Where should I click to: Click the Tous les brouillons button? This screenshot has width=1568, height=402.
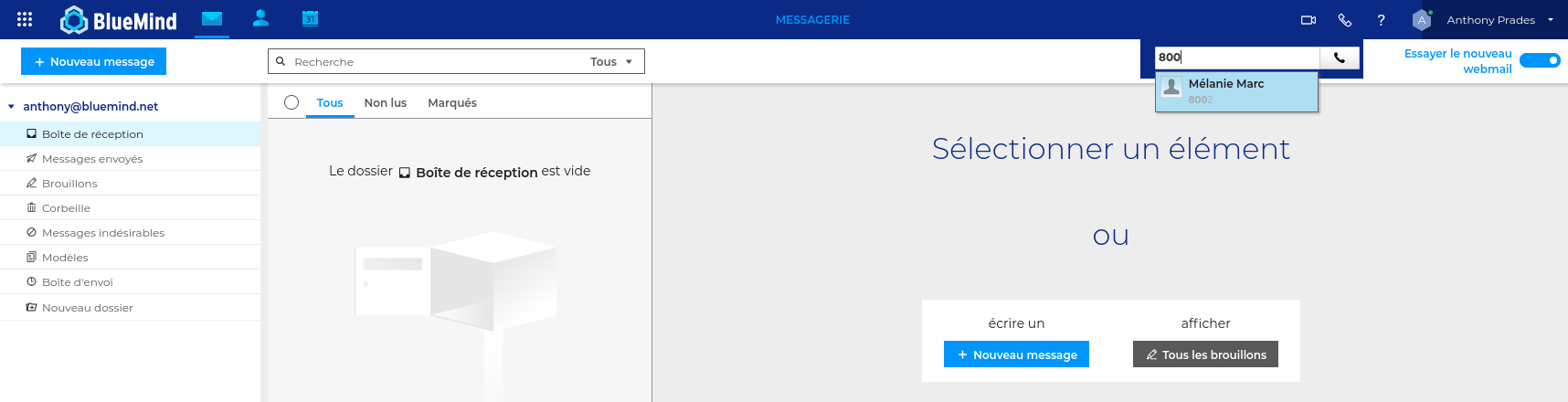[1205, 354]
